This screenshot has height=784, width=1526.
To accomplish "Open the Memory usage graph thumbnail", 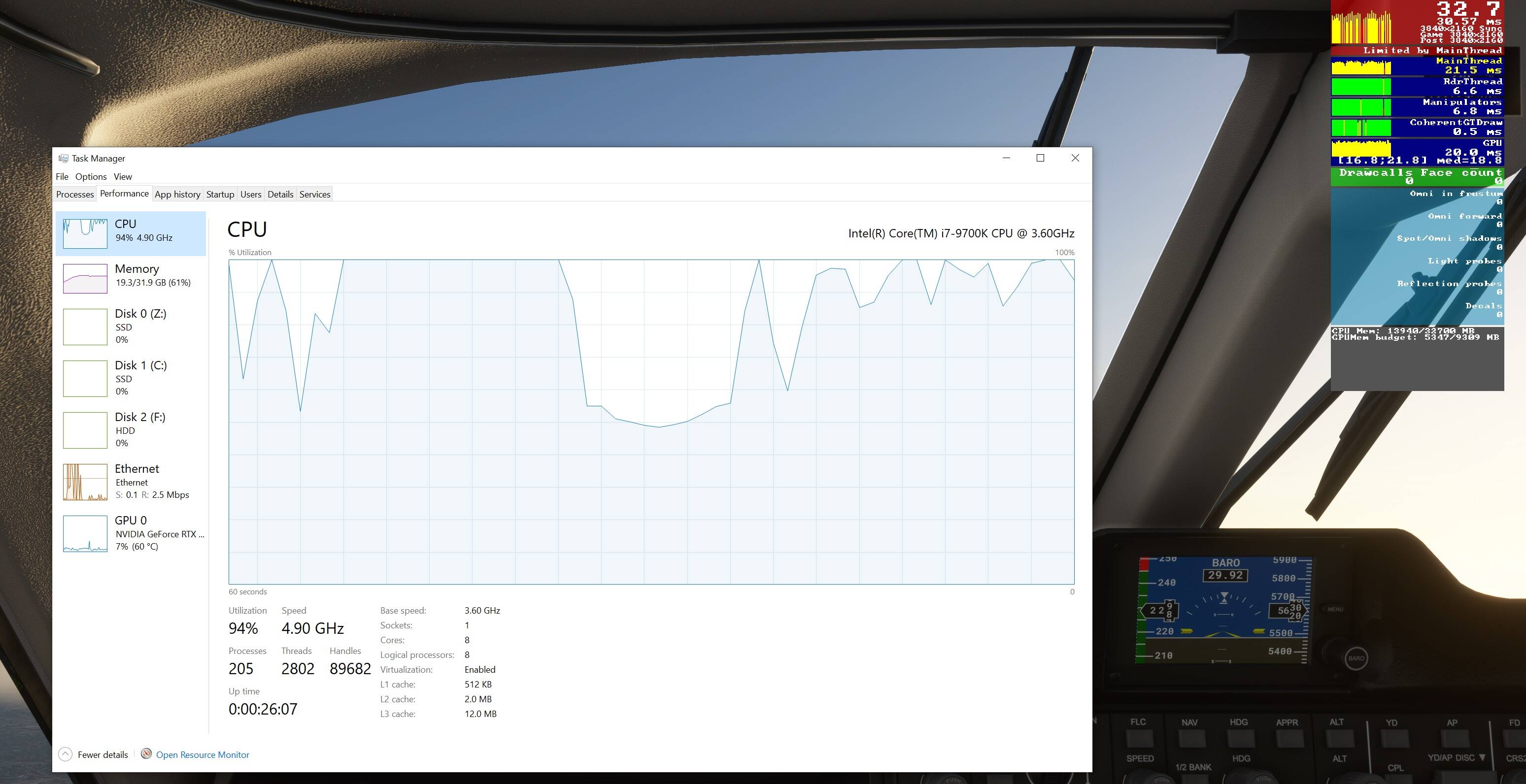I will [x=85, y=278].
